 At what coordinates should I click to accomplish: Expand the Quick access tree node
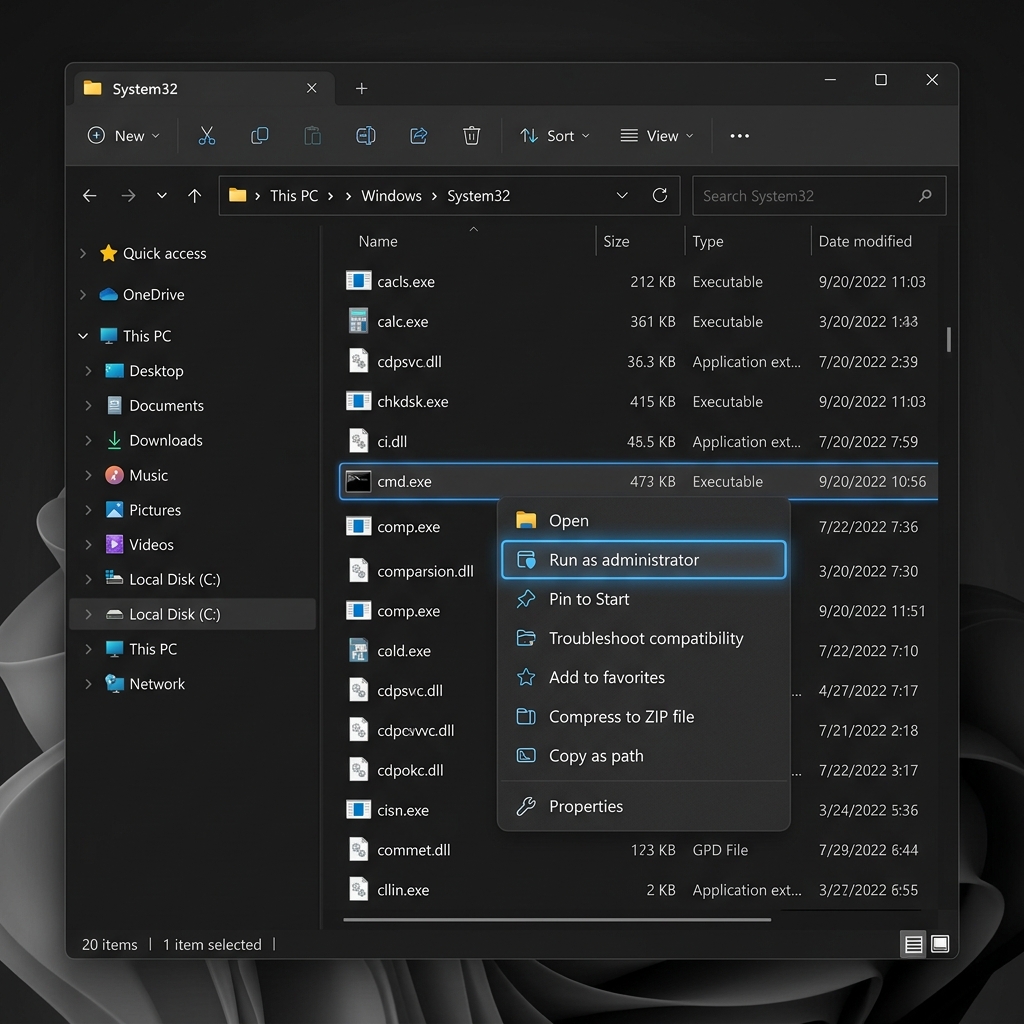[x=83, y=253]
